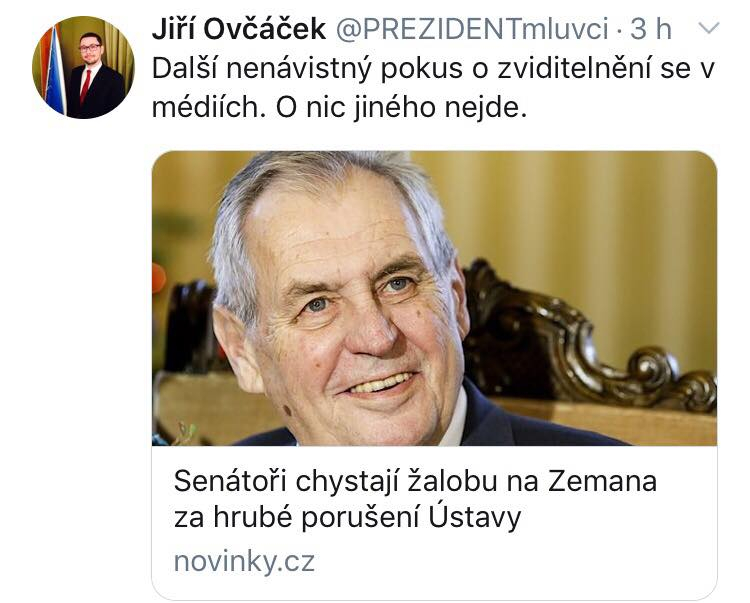This screenshot has height=603, width=750.
Task: Tap the word médiích in tweet text
Action: point(209,108)
